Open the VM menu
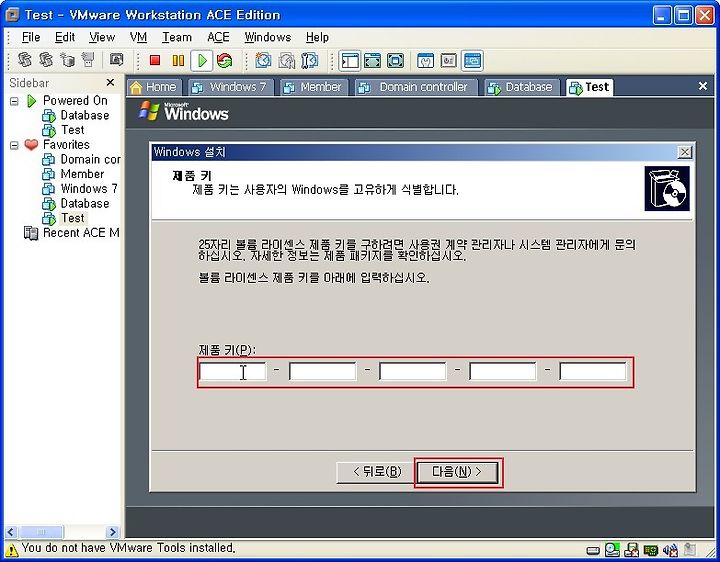This screenshot has width=720, height=562. point(138,37)
